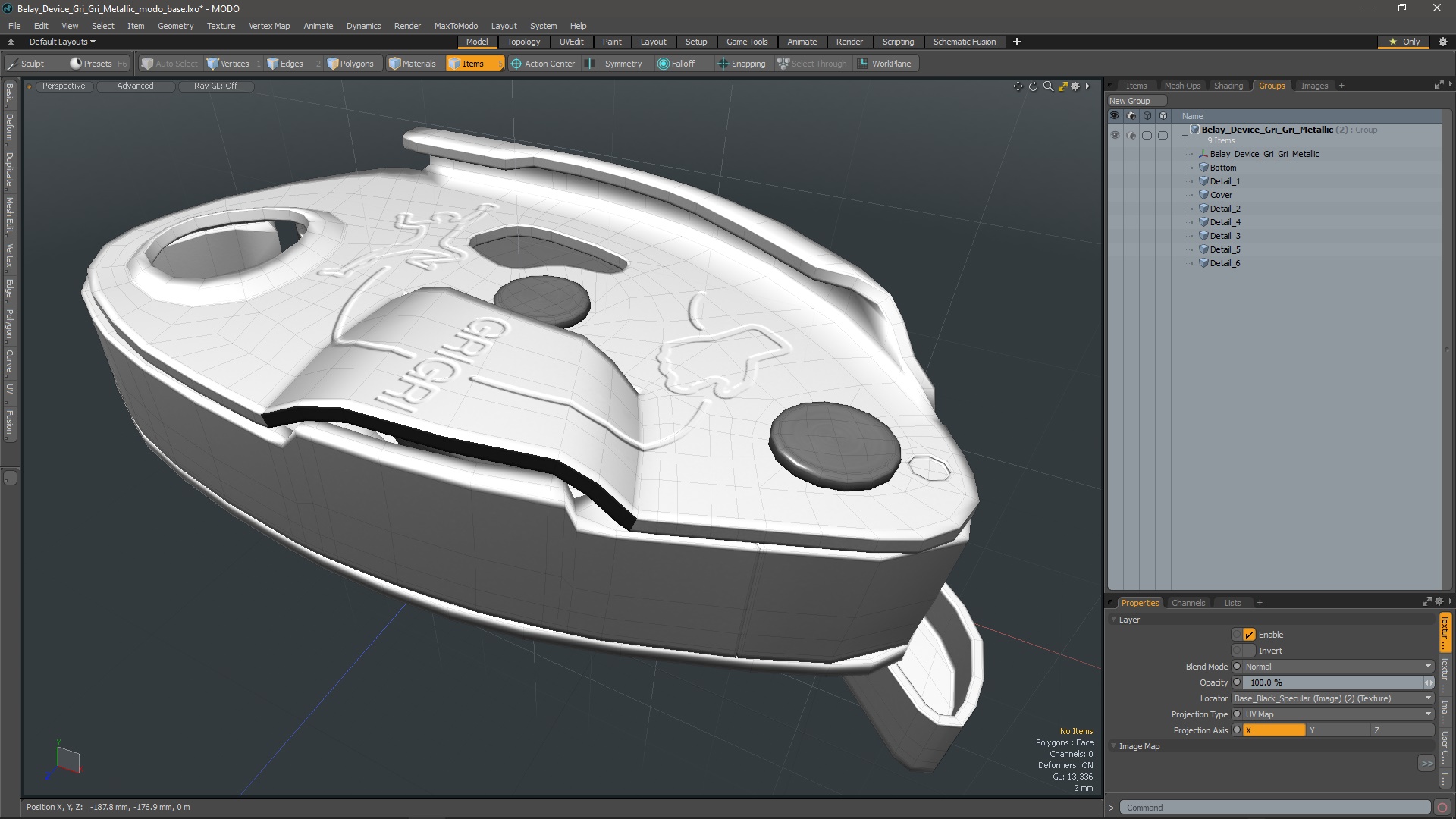The height and width of the screenshot is (819, 1456).
Task: Click the locator axis icon in the group
Action: pyautogui.click(x=1203, y=154)
